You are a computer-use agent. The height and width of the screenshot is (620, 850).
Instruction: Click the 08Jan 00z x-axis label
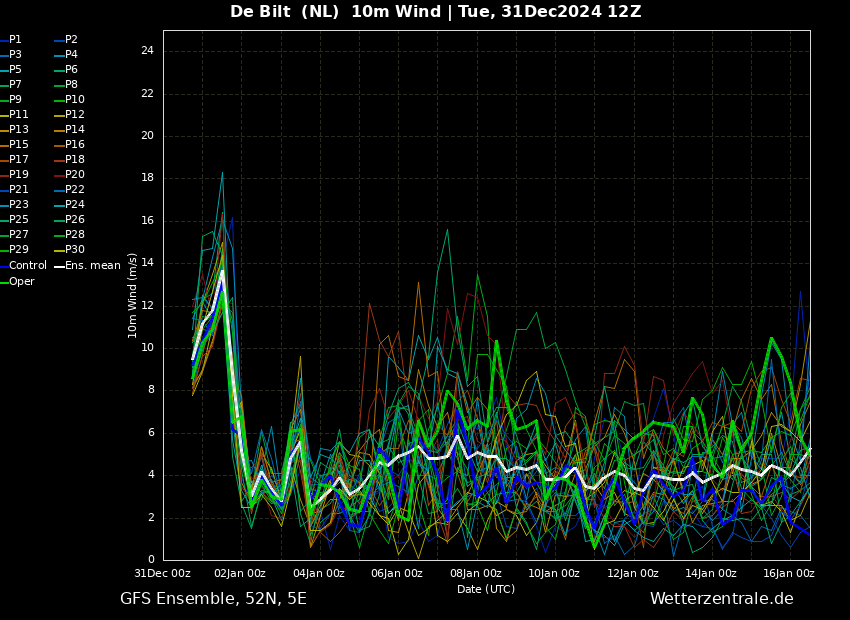(475, 573)
